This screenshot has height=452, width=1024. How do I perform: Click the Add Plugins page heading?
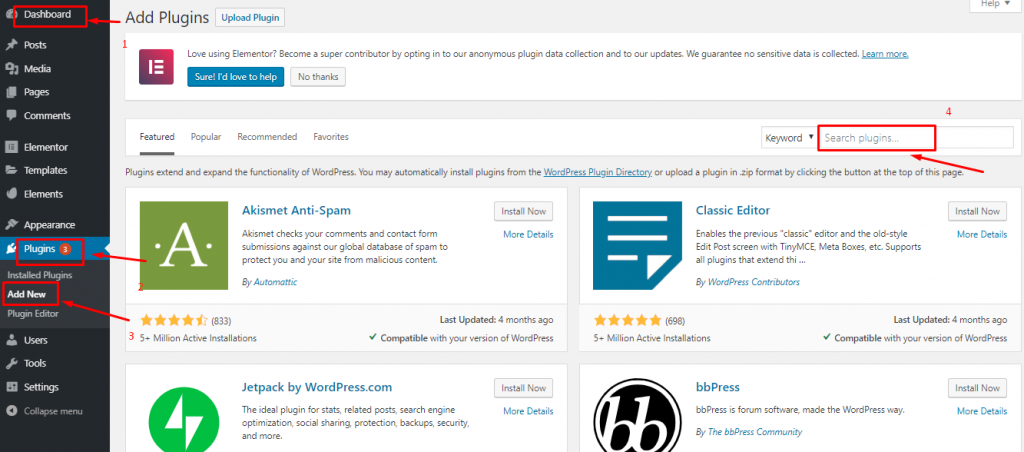(x=167, y=18)
